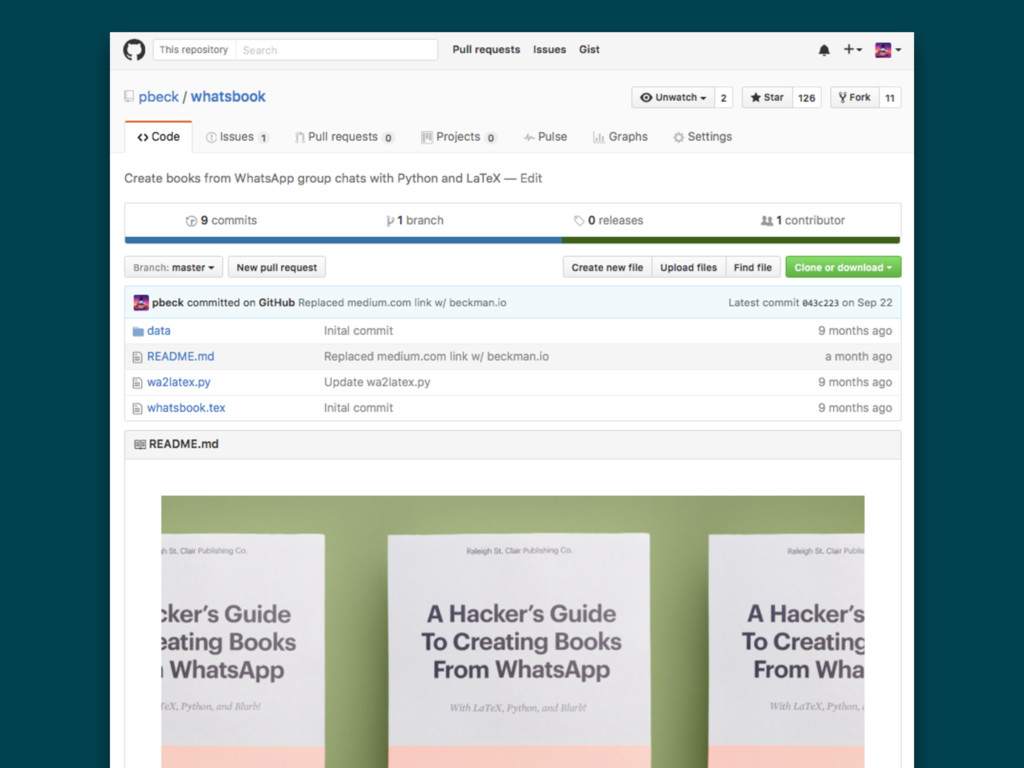Open Pull requests in the top navigation
The height and width of the screenshot is (768, 1024).
(x=486, y=50)
